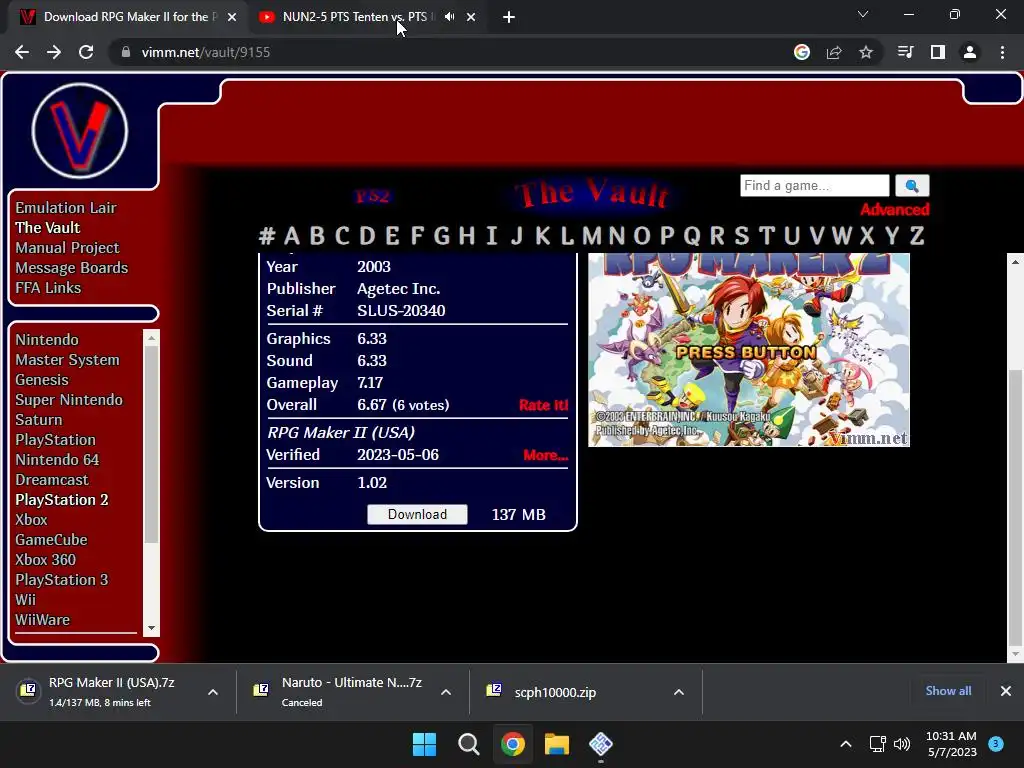Open a new browser tab
The width and height of the screenshot is (1024, 768).
pos(509,17)
